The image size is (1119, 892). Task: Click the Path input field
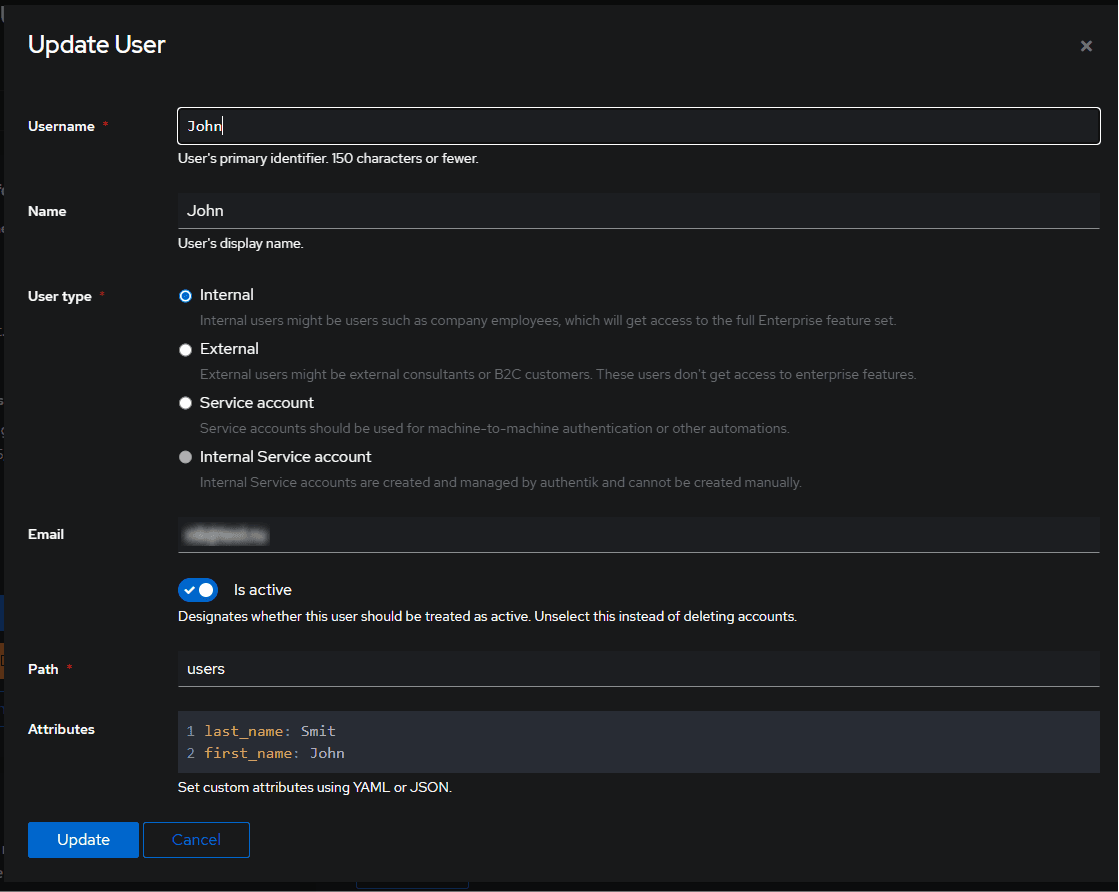click(639, 669)
